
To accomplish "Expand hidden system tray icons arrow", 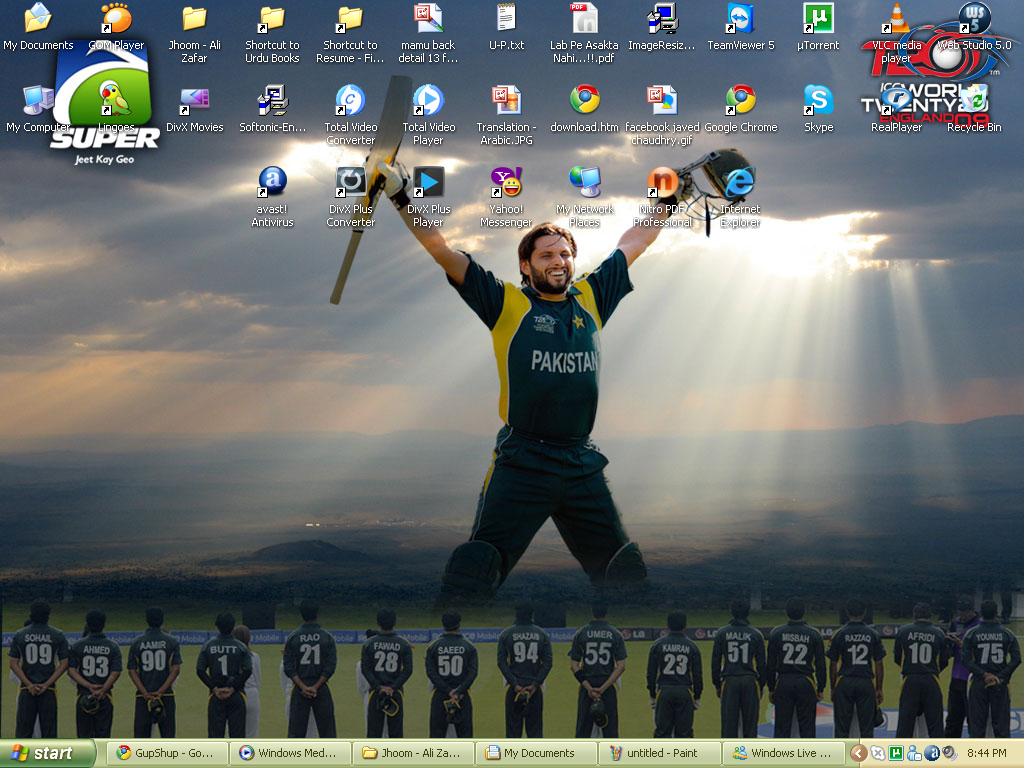I will click(858, 753).
